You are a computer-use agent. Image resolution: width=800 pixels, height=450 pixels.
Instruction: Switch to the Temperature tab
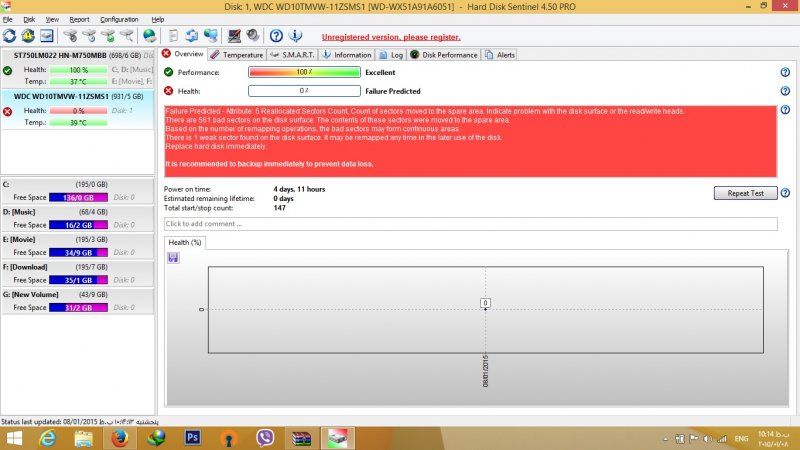(237, 55)
